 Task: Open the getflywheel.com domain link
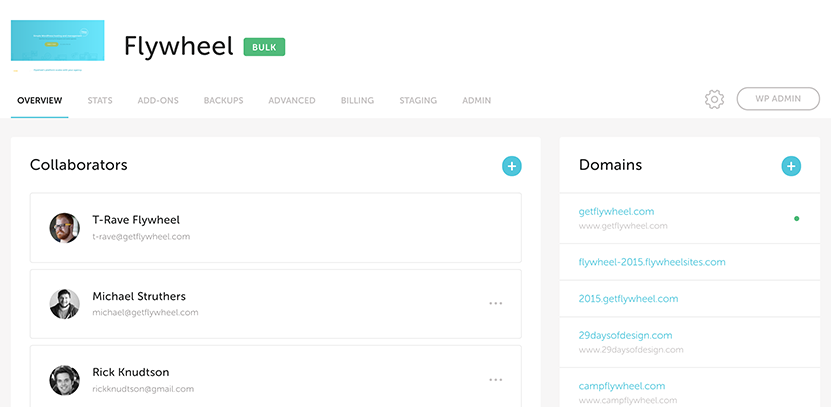tap(616, 211)
